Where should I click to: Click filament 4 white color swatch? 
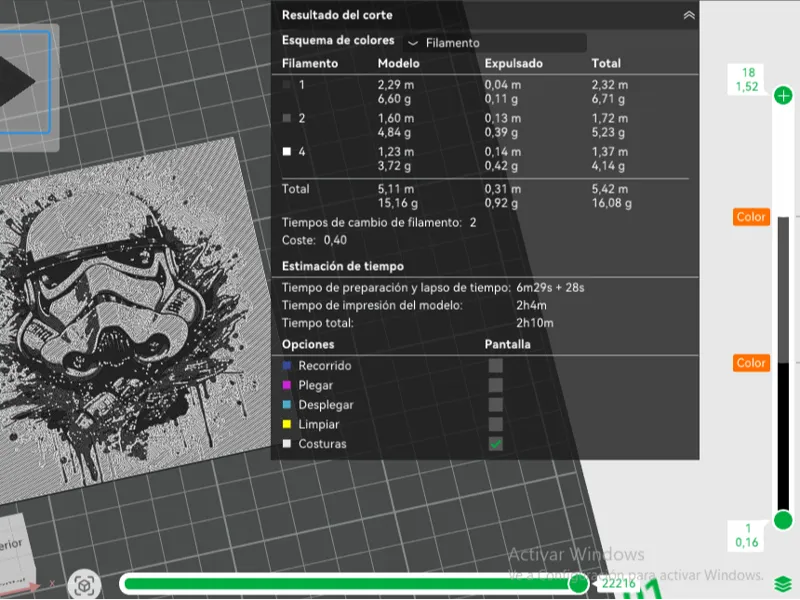pyautogui.click(x=287, y=152)
